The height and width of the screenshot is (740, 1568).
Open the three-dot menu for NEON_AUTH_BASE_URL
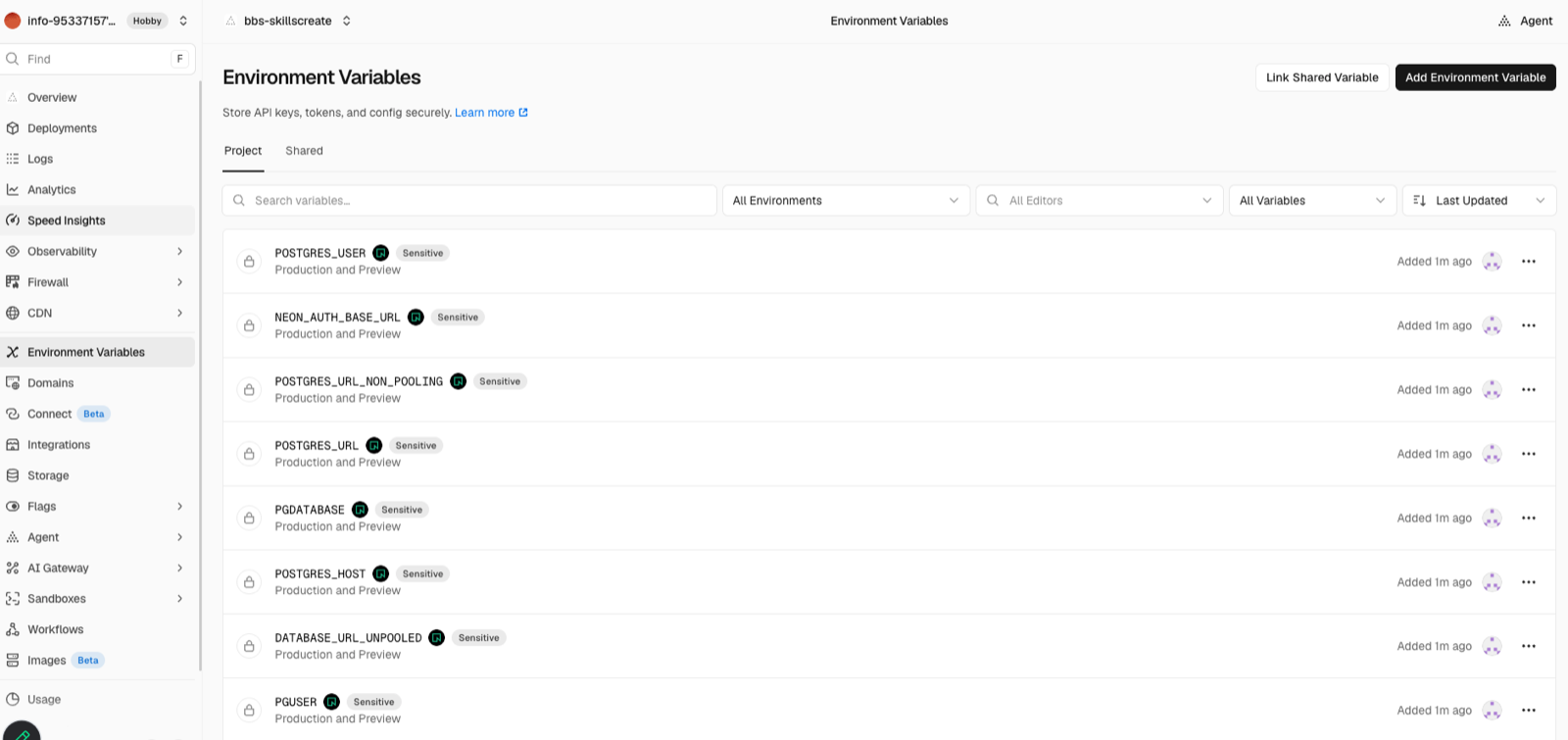(1528, 325)
